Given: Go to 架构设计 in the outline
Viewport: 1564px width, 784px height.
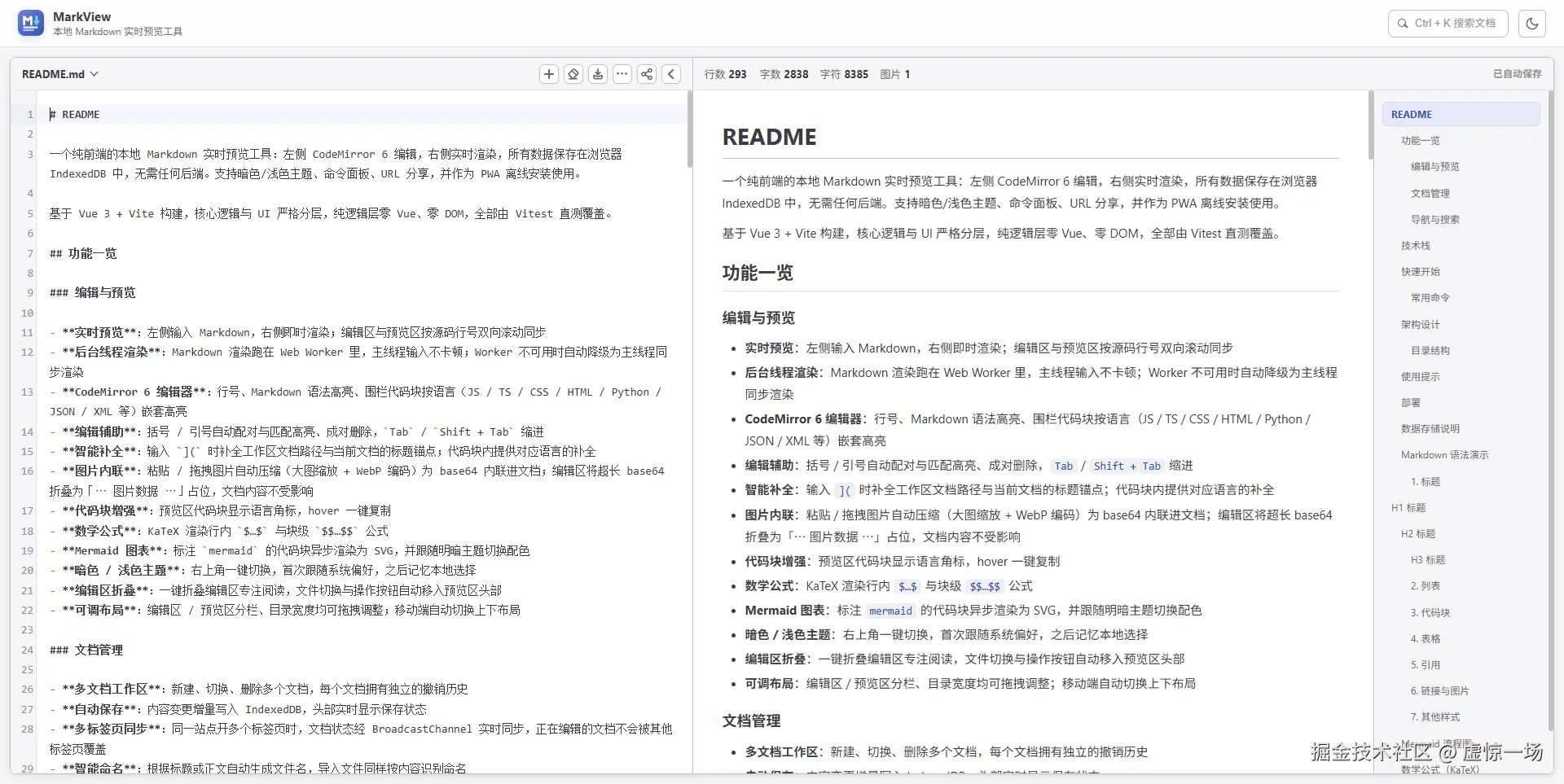Looking at the screenshot, I should tap(1421, 325).
